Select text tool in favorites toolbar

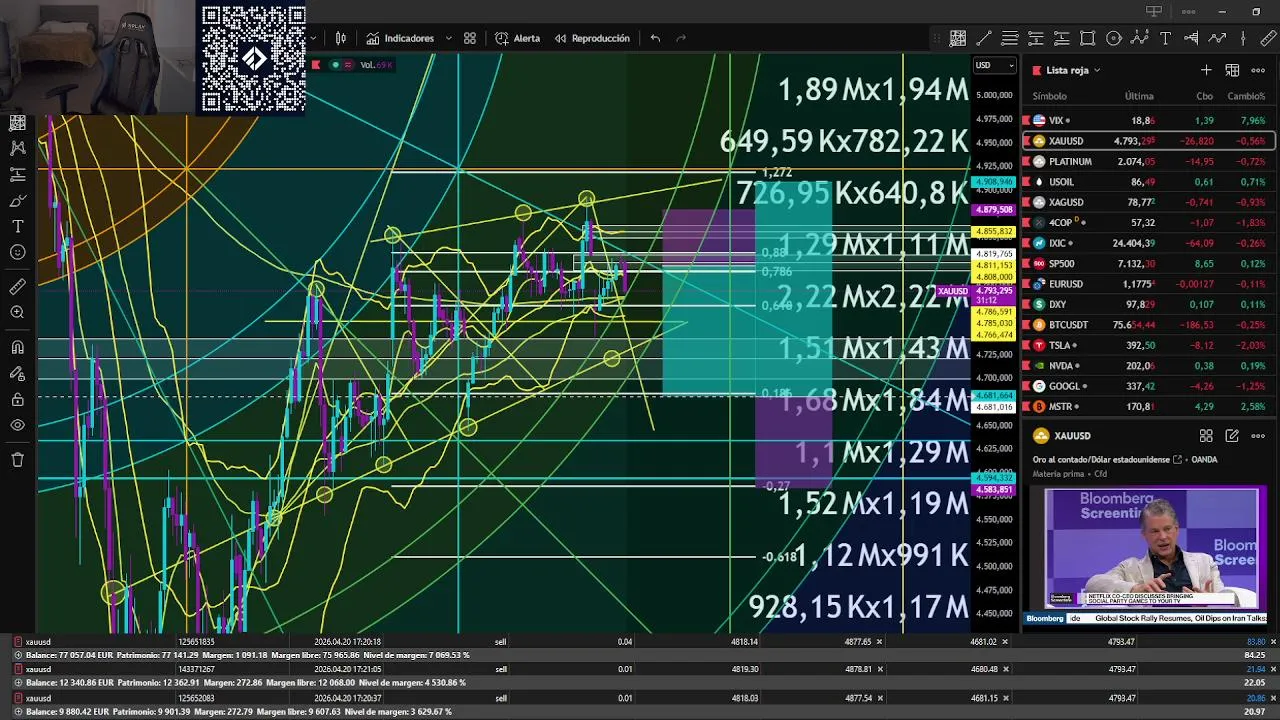1166,38
